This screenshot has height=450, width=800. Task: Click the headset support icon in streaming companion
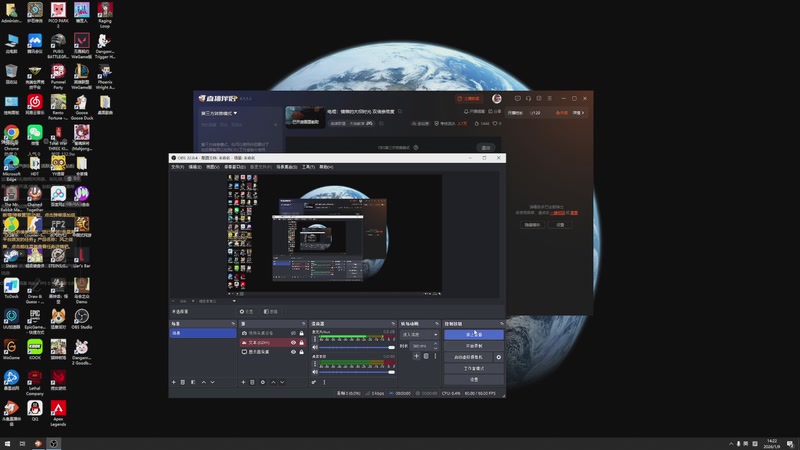[x=528, y=98]
